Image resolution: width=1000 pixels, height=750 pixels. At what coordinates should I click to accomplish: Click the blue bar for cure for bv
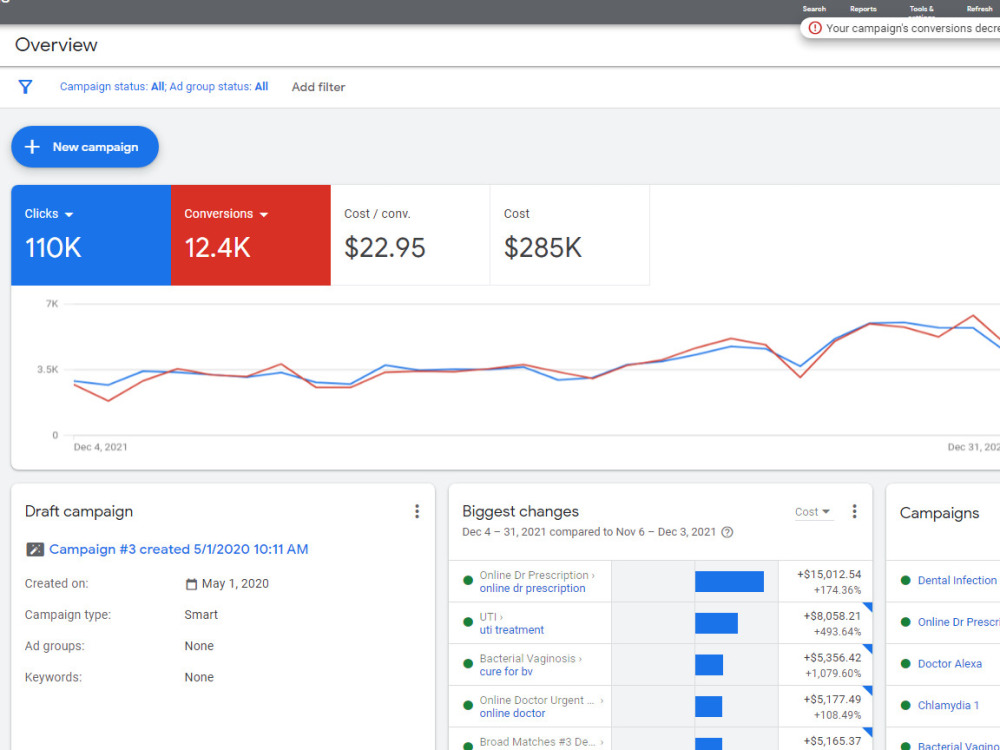point(709,665)
